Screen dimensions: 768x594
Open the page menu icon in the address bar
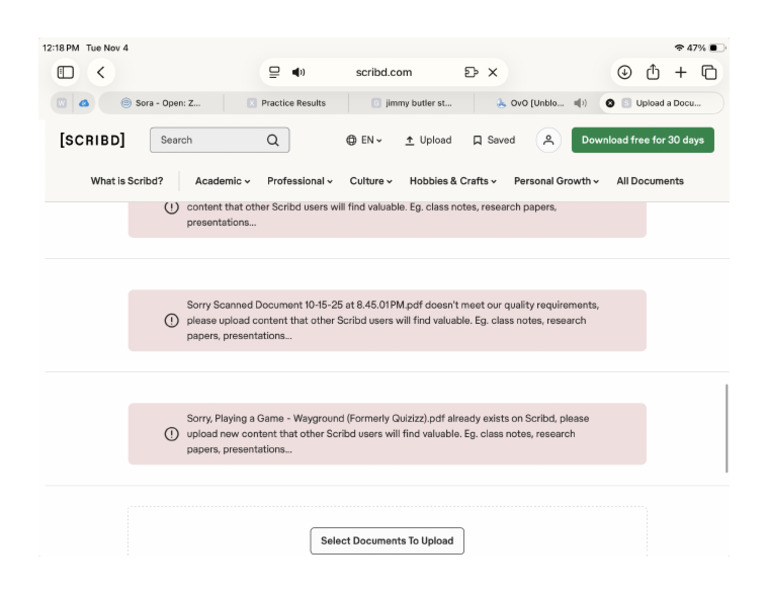point(274,72)
